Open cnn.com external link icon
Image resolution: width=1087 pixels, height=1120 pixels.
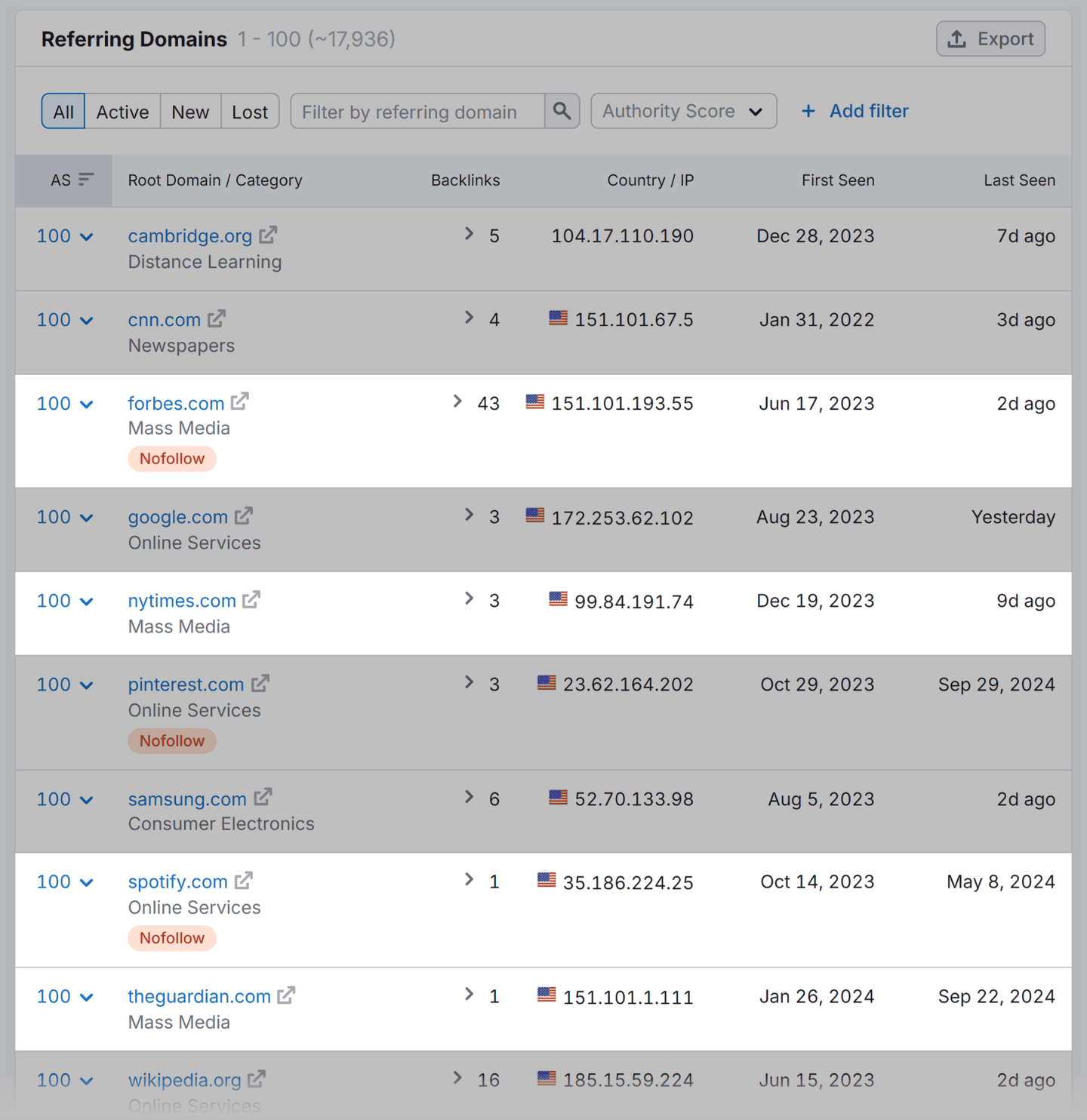click(x=217, y=319)
